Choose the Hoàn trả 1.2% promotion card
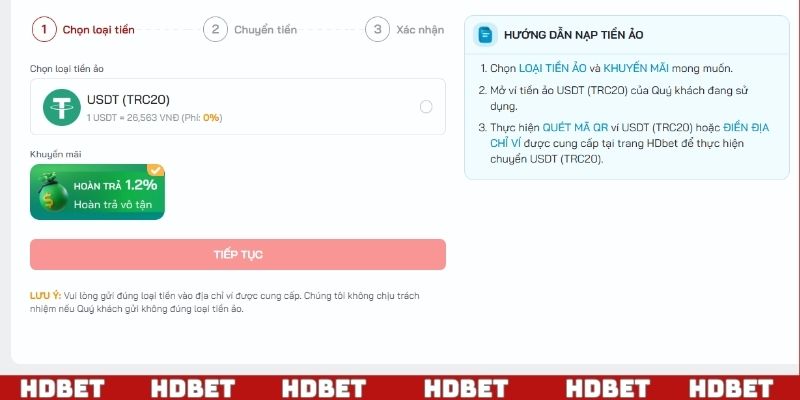 (x=97, y=192)
